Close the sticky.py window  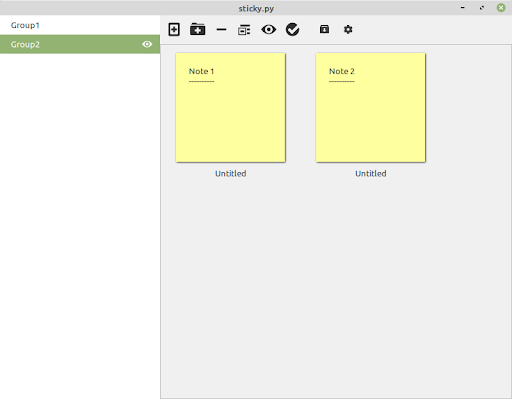tap(501, 8)
